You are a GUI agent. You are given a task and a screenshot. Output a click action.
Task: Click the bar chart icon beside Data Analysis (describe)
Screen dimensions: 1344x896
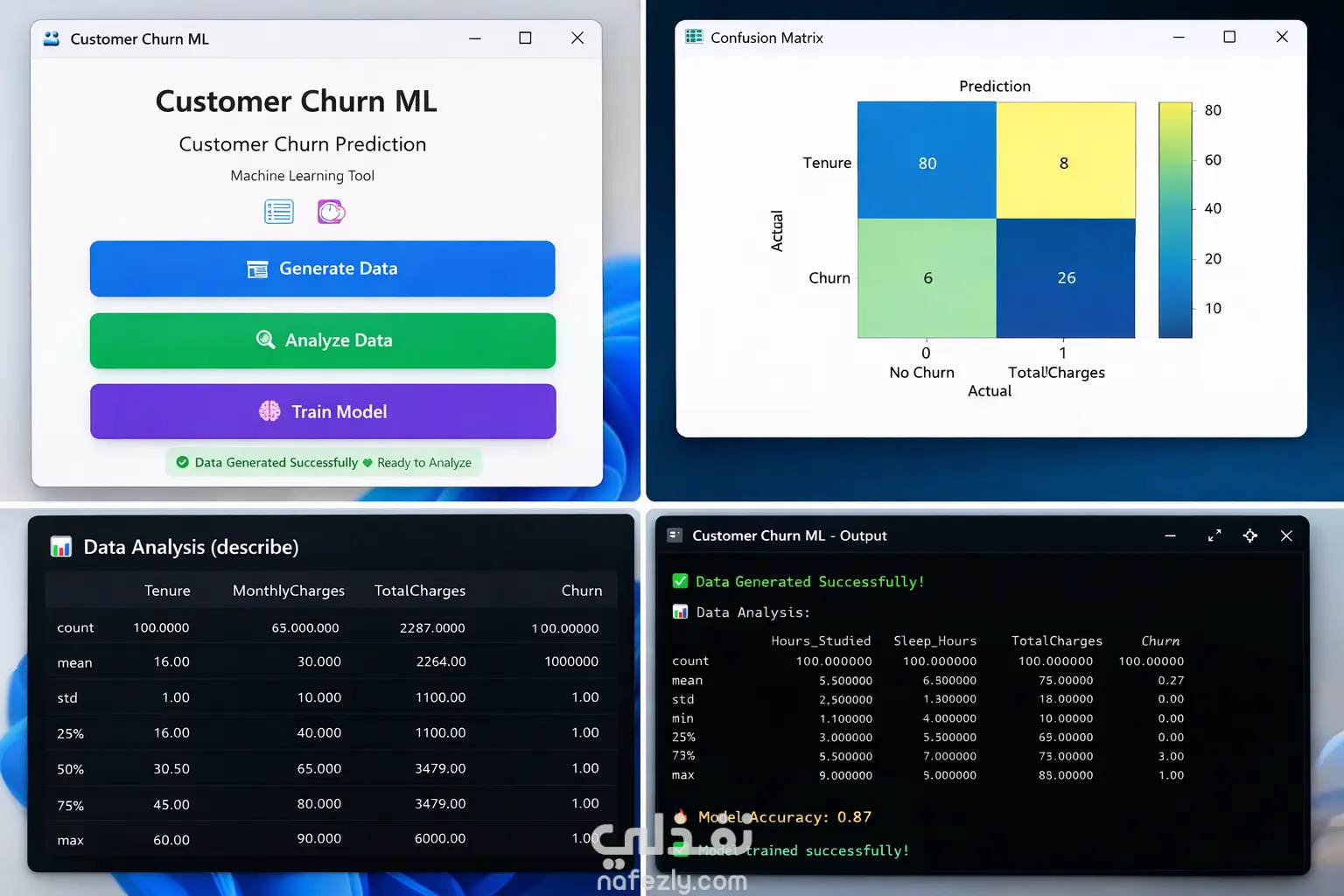click(x=61, y=547)
